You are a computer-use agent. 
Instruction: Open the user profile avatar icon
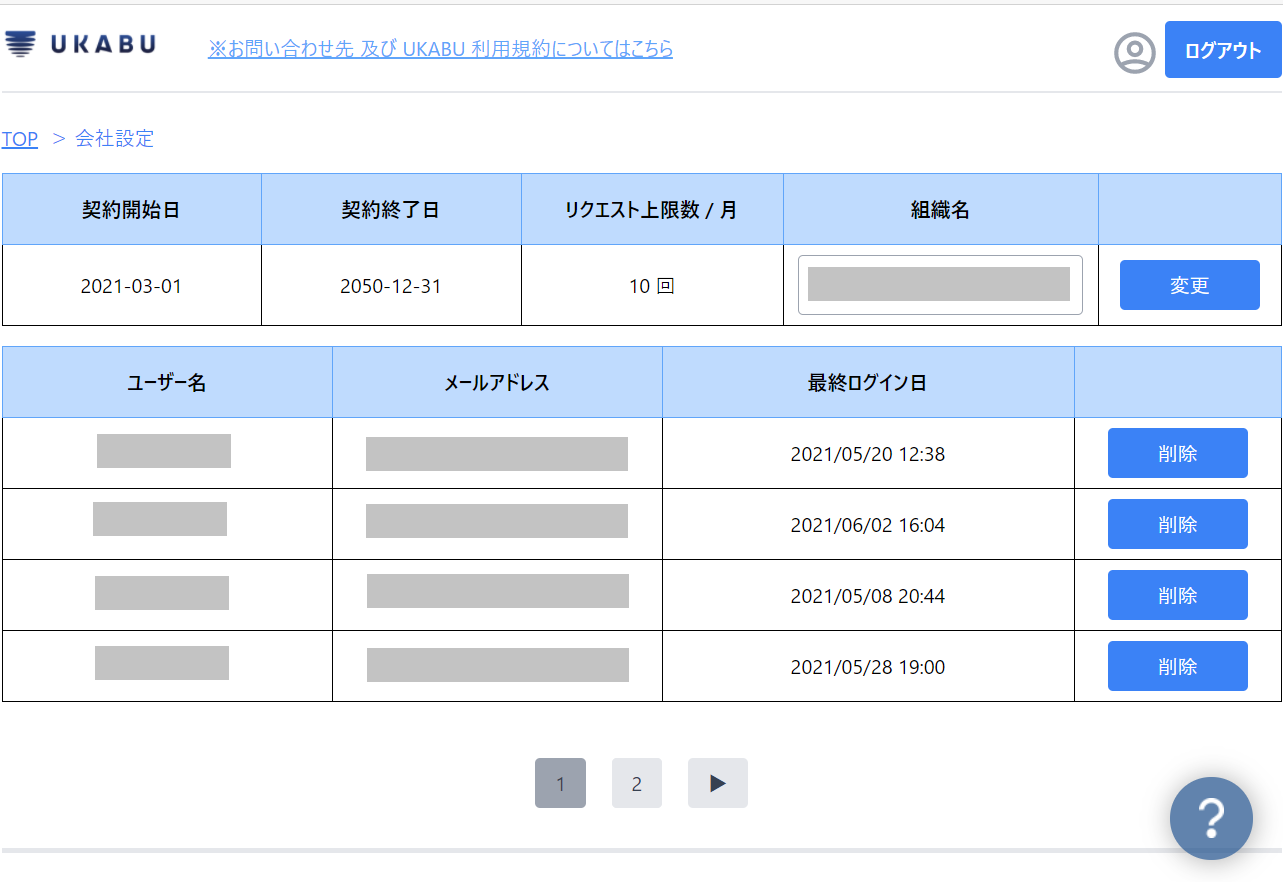click(1135, 52)
